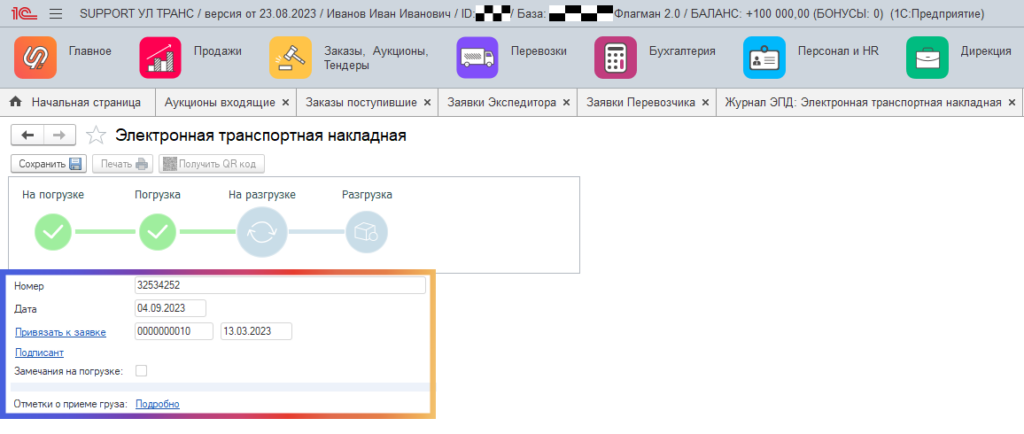Viewport: 1024px width, 434px height.
Task: Close the Заказы поступившие tab
Action: pos(427,102)
